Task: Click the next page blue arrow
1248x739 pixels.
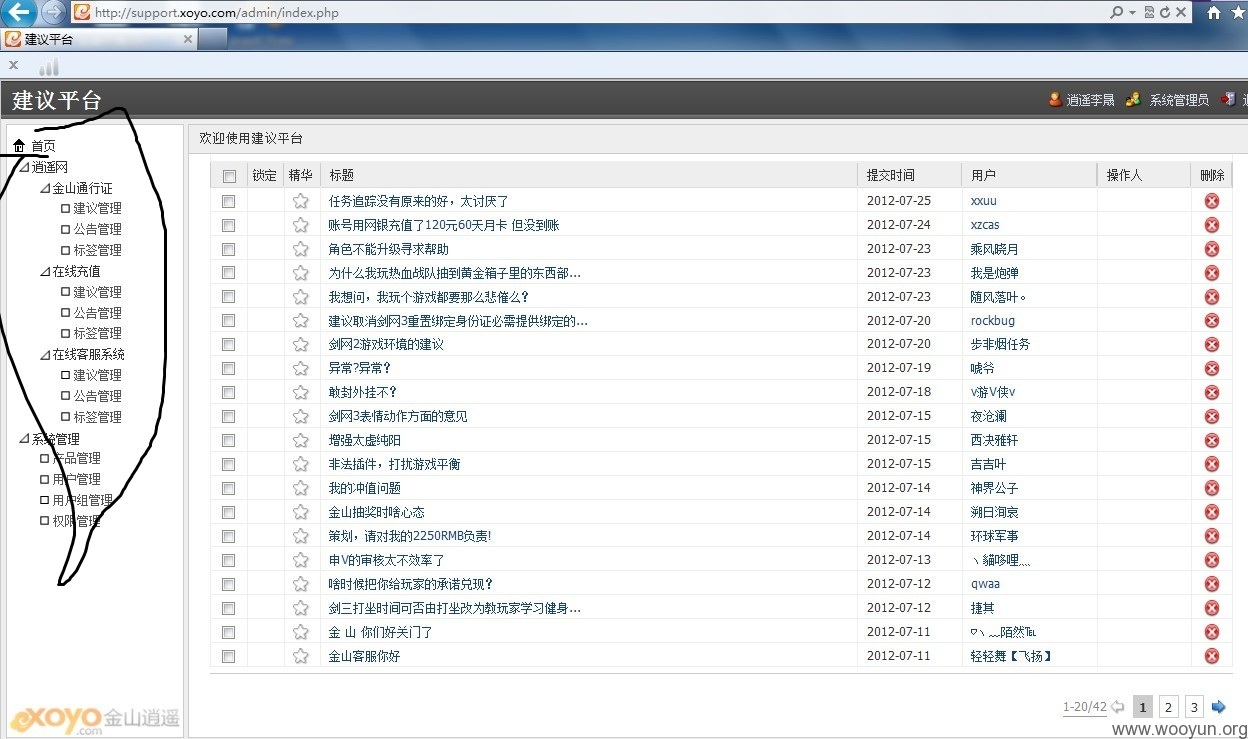Action: (x=1218, y=707)
